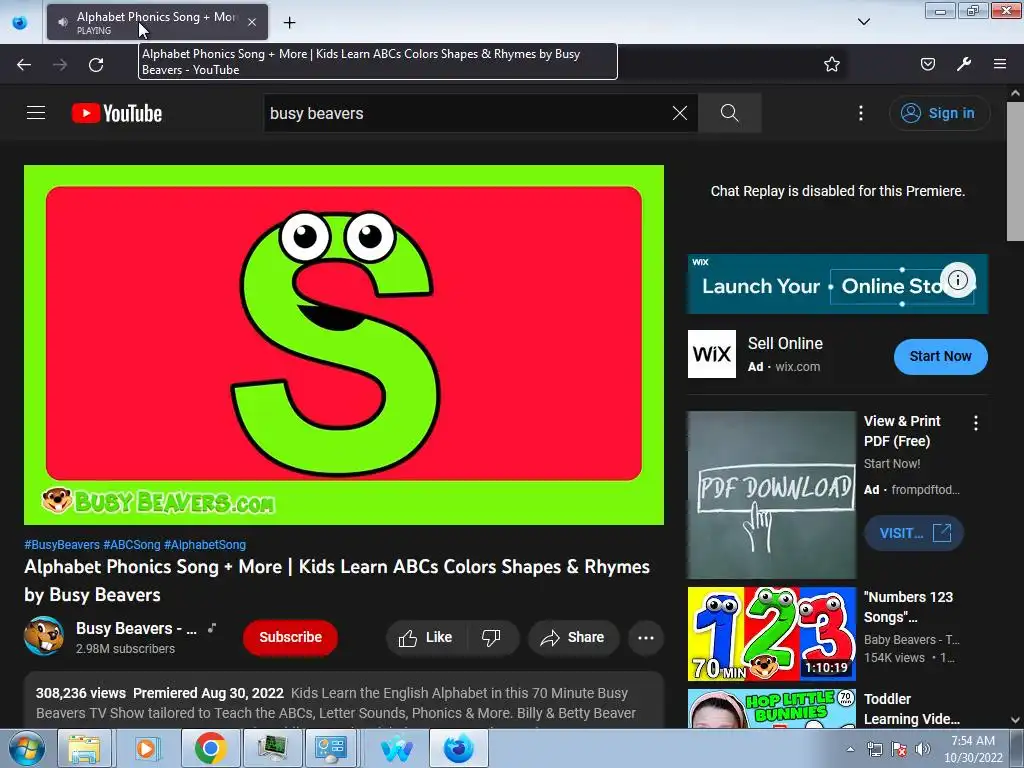Open the Firefox icon on taskbar
Image resolution: width=1024 pixels, height=768 pixels.
pyautogui.click(x=458, y=748)
